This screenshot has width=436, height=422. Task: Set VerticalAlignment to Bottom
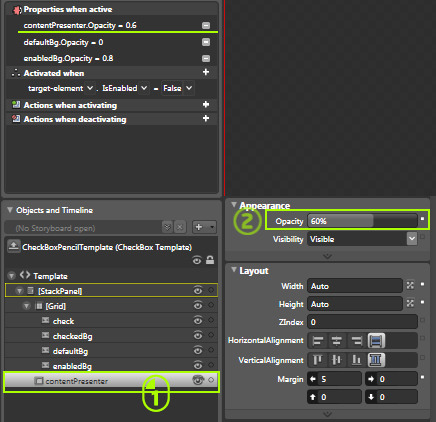[x=356, y=360]
